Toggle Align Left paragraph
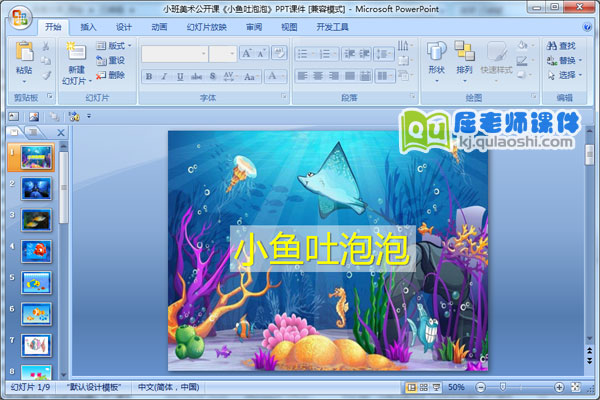Screen dimensions: 600x400 [x=302, y=76]
